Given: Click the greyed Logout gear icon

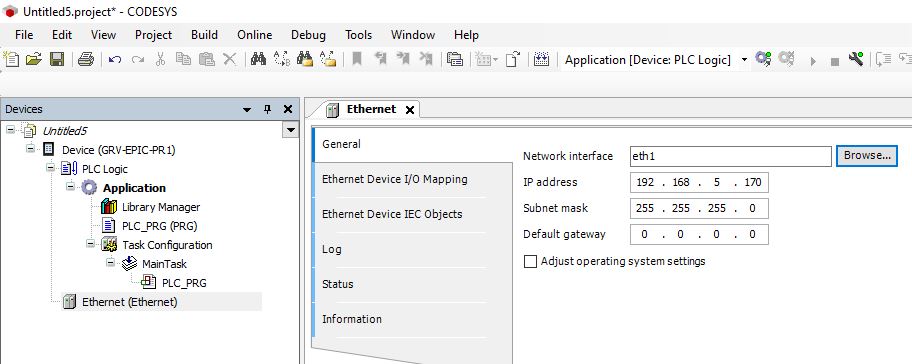Looking at the screenshot, I should [x=786, y=58].
